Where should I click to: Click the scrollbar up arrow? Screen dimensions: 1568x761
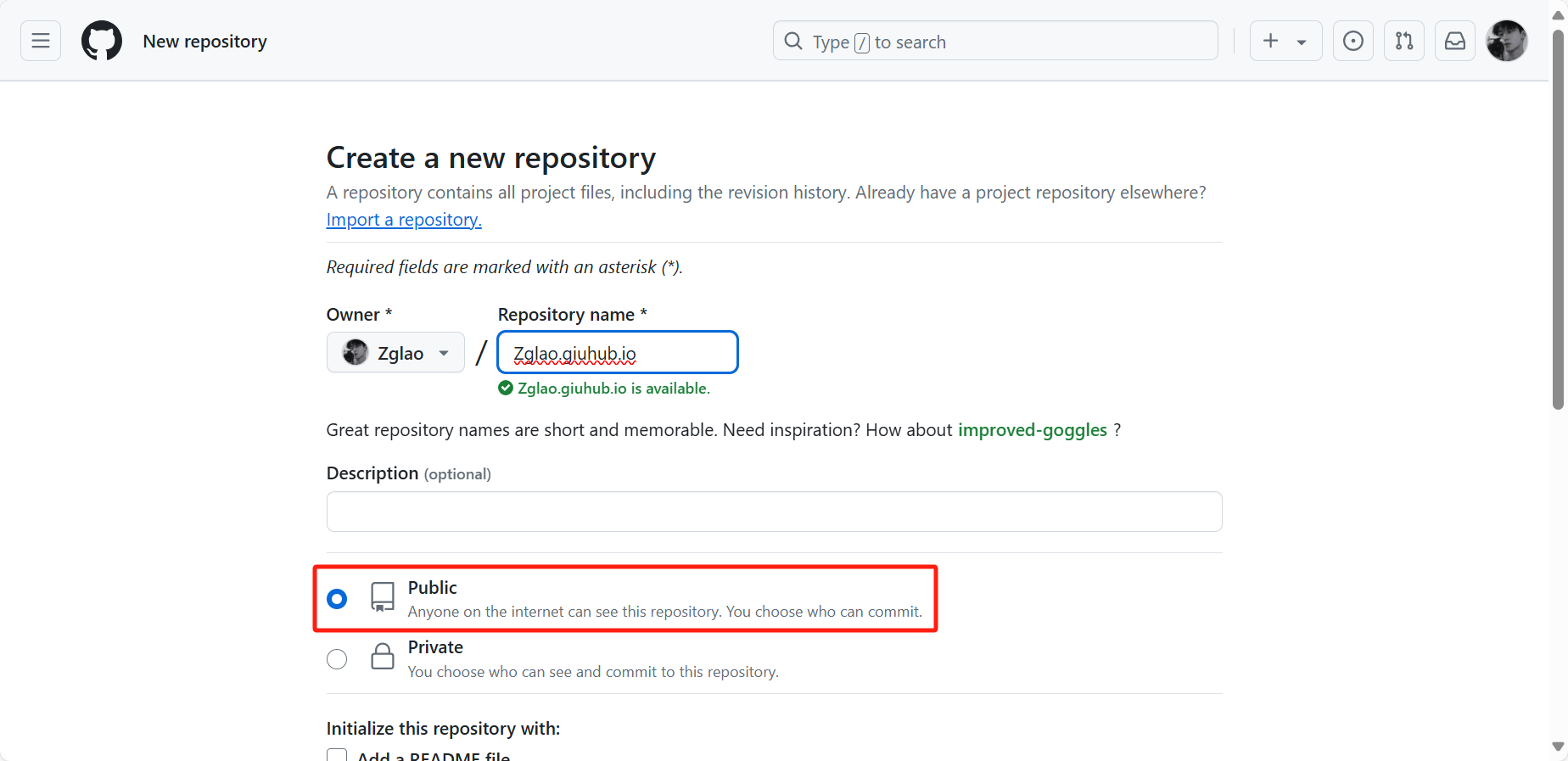coord(1558,14)
